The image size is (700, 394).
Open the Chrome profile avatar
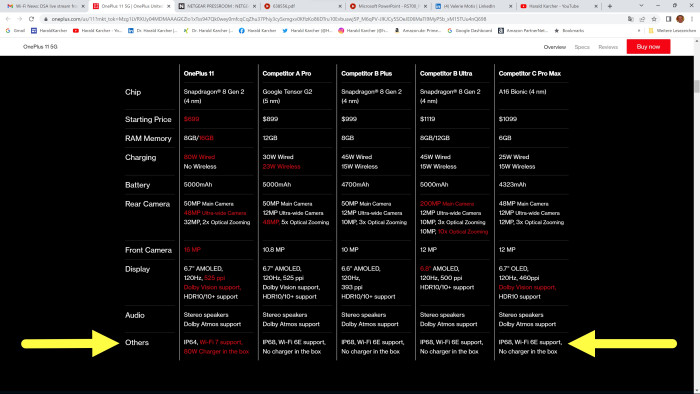[x=680, y=19]
